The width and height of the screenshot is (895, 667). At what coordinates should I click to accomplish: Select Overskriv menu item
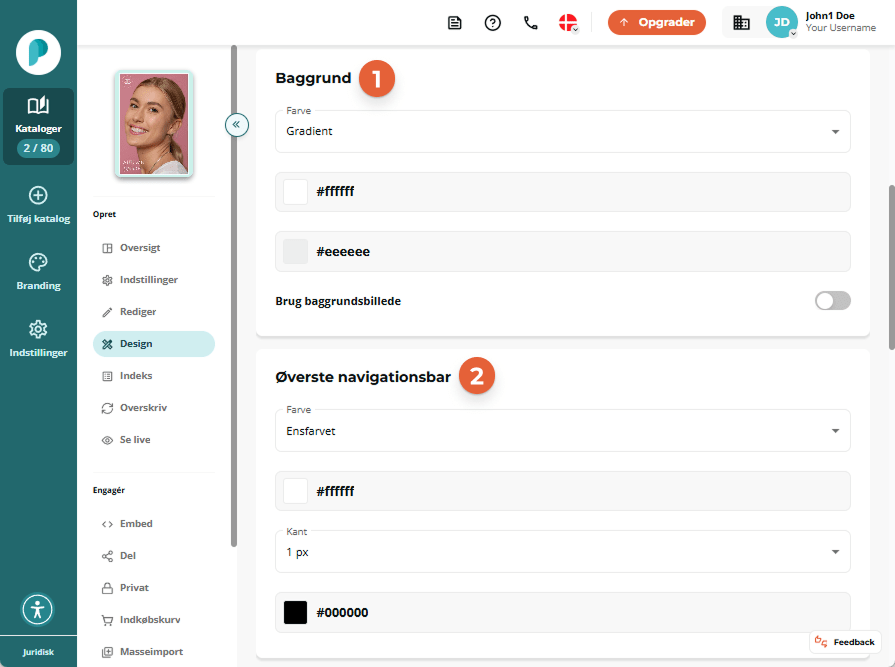pyautogui.click(x=154, y=408)
